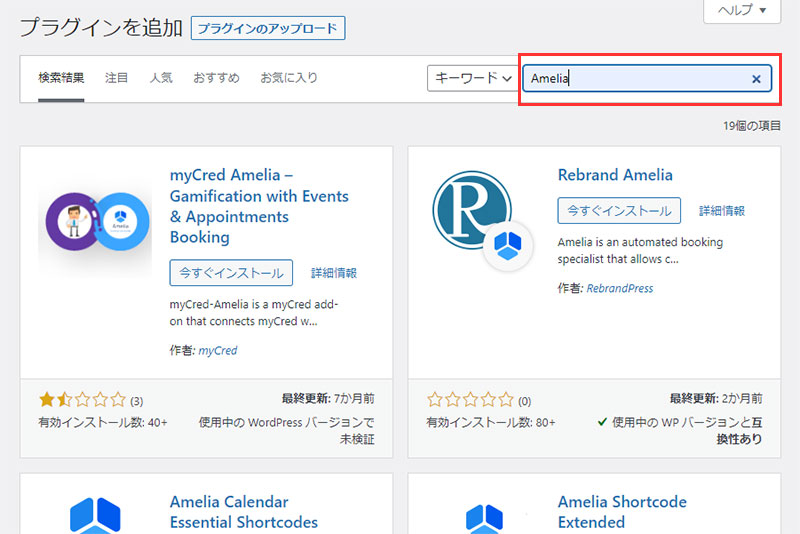
Task: Click the Amelia Shortcode Extended plugin icon
Action: [484, 518]
